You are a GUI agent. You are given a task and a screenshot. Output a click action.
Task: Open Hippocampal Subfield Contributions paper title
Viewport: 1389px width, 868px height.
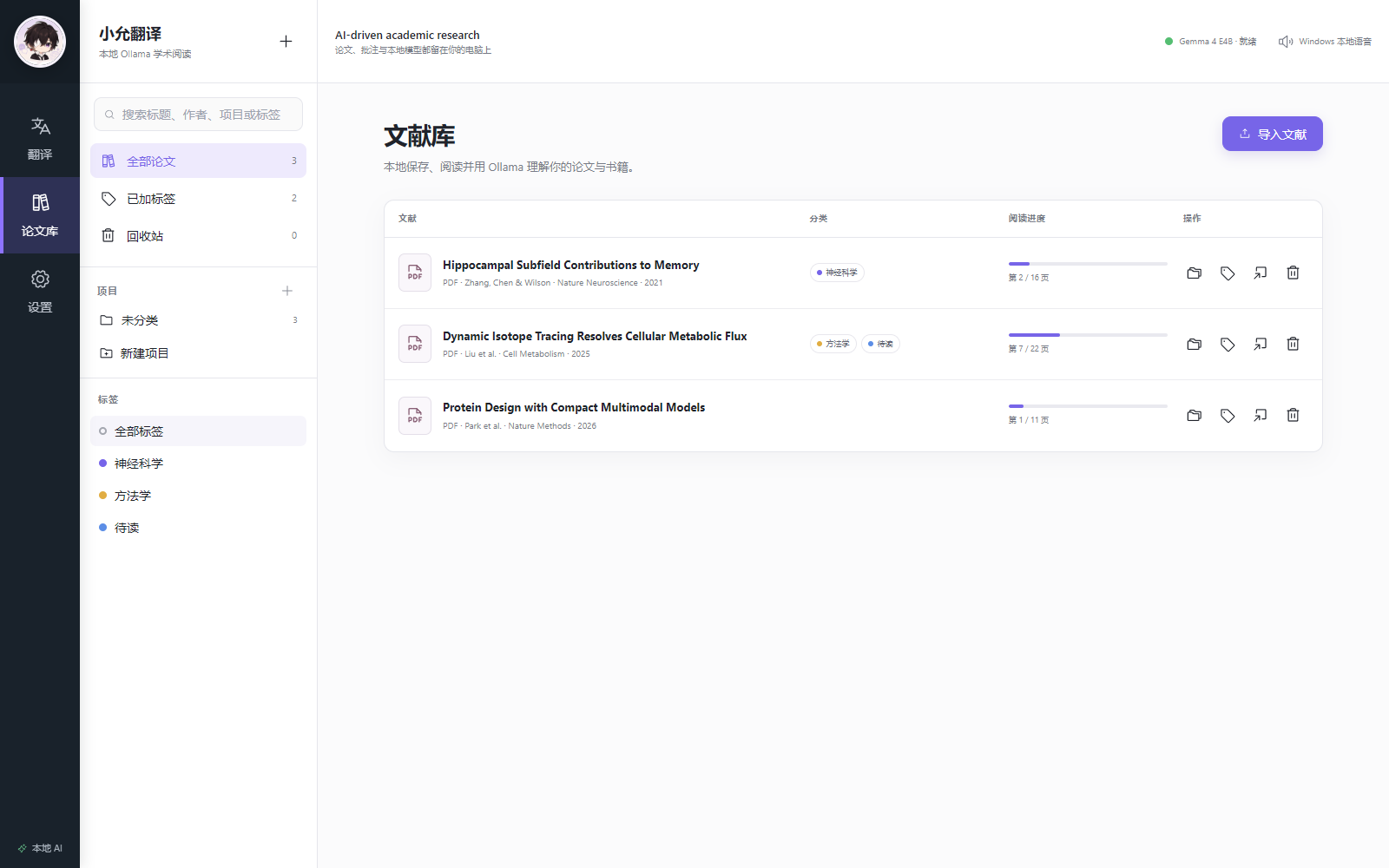570,265
